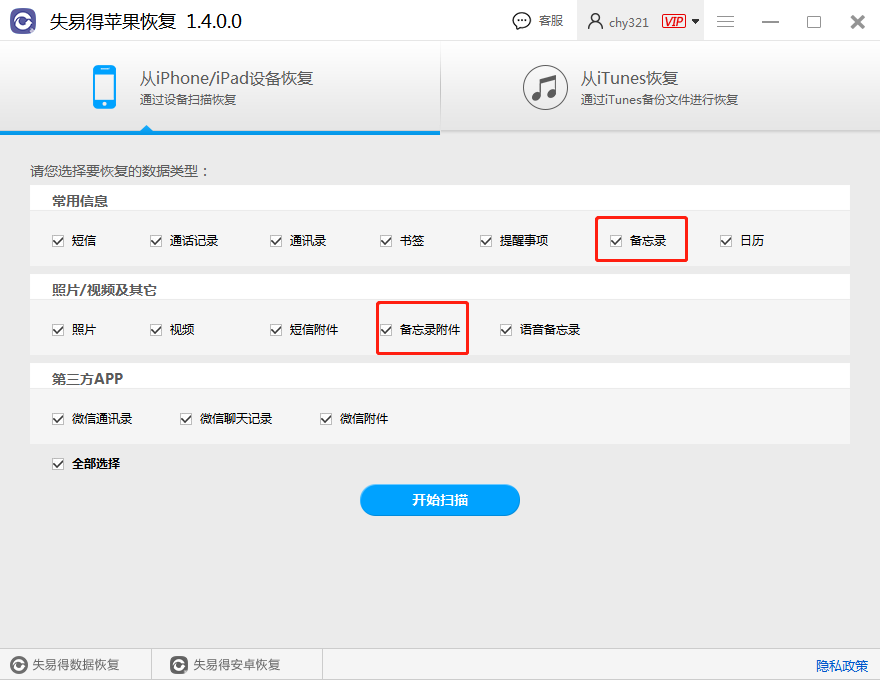Click the chy321 username
Screen dimensions: 880x680
[x=629, y=22]
